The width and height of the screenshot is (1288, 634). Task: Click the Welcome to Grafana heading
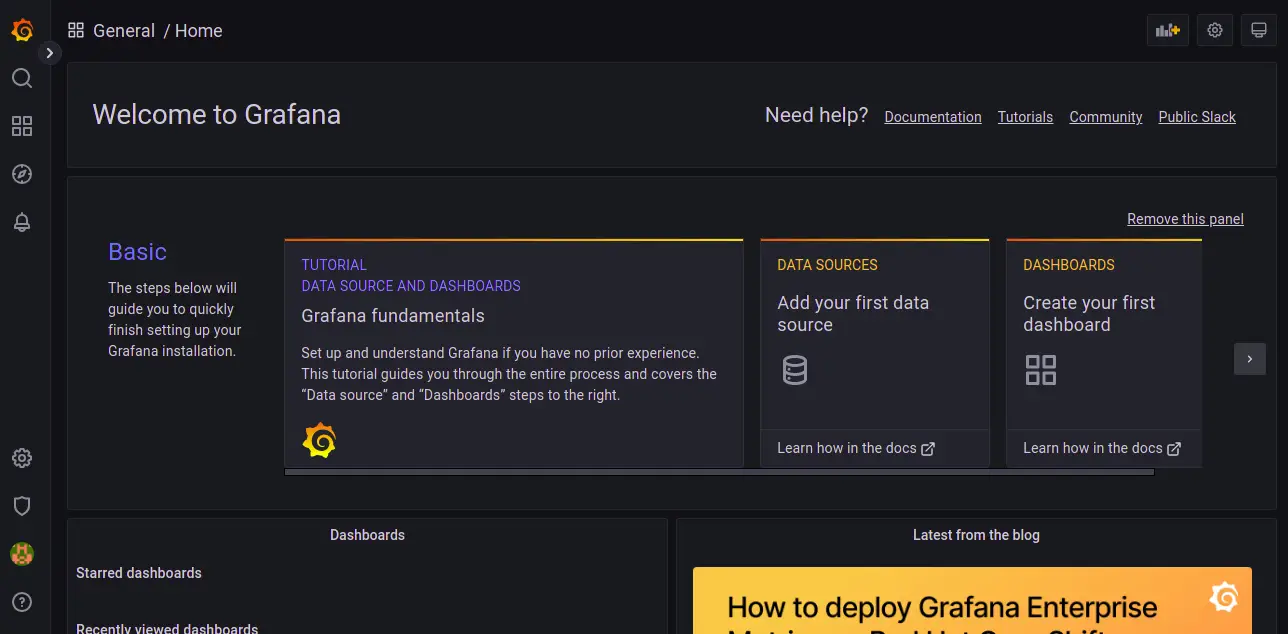(217, 115)
